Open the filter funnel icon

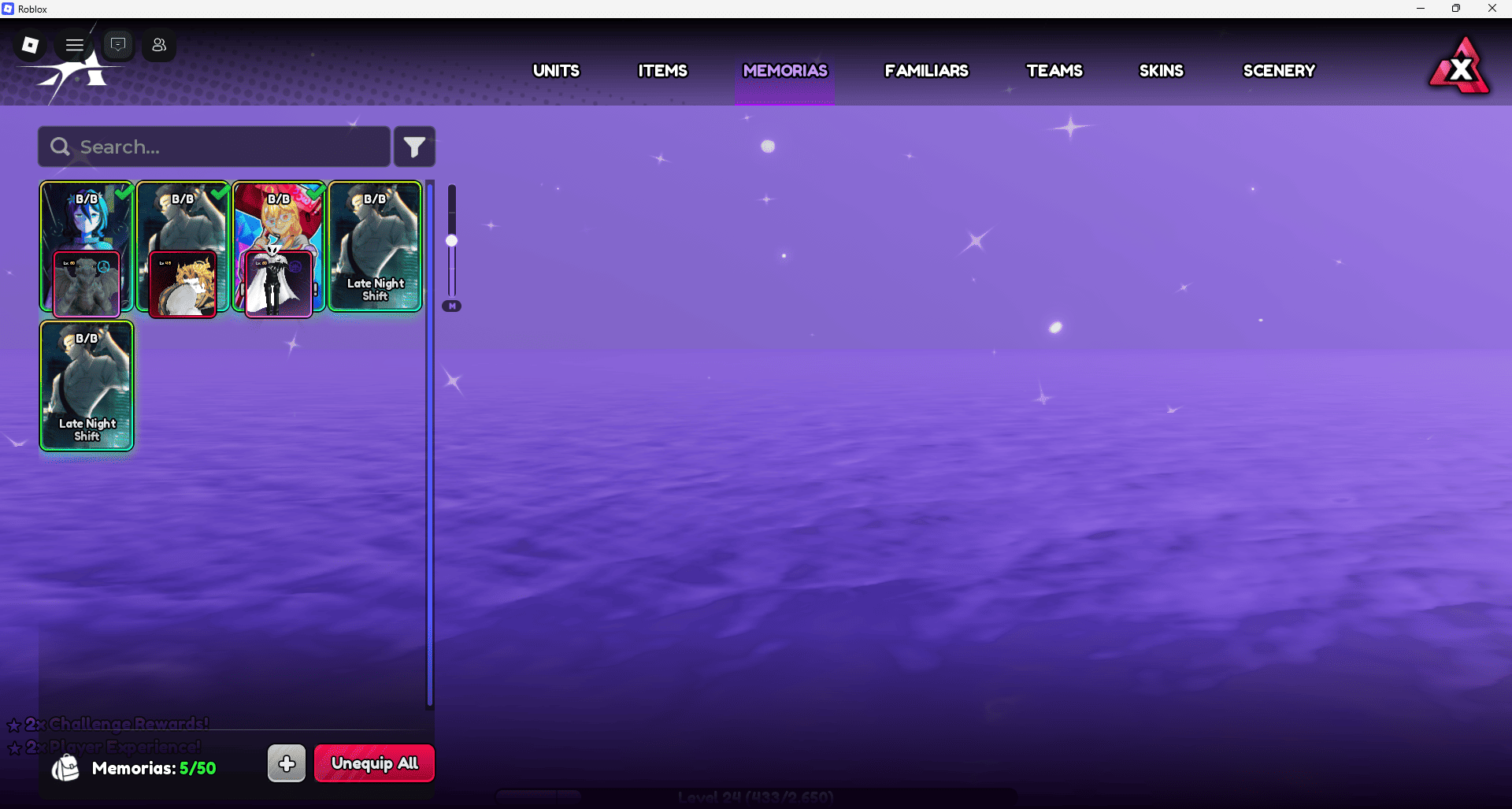pos(414,147)
